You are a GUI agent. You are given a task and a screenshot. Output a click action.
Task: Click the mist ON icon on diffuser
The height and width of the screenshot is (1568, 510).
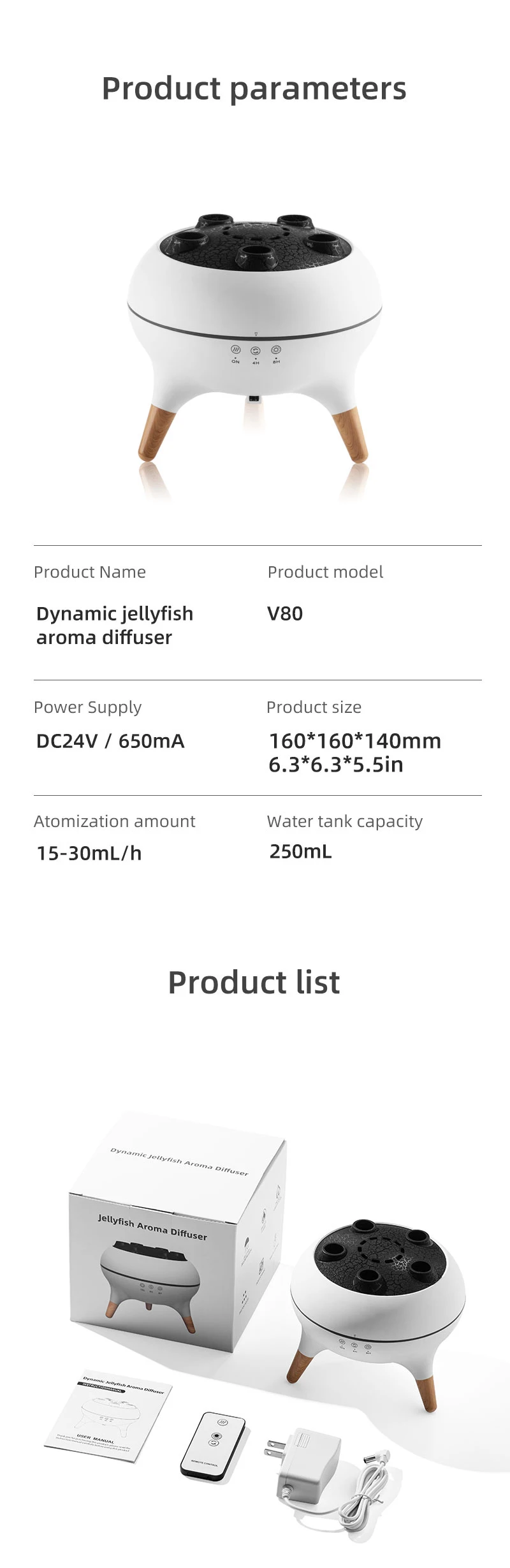(235, 350)
